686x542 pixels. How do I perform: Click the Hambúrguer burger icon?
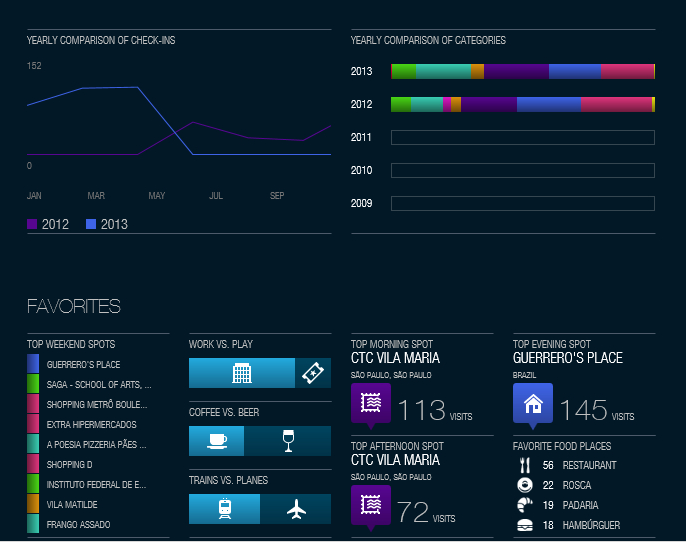pyautogui.click(x=524, y=525)
